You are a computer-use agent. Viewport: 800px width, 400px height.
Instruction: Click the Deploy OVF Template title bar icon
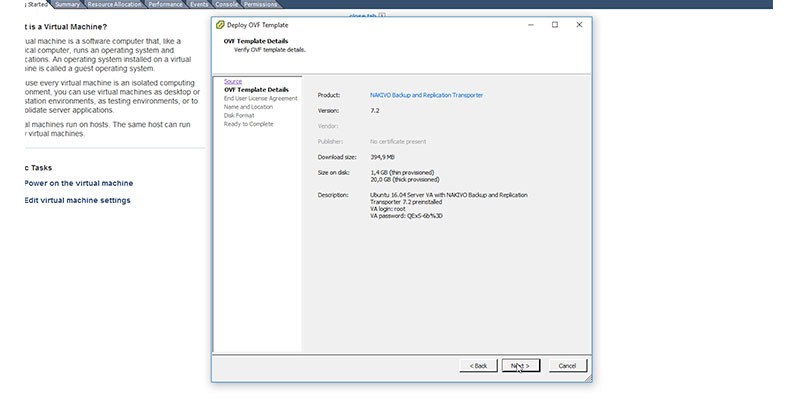220,24
